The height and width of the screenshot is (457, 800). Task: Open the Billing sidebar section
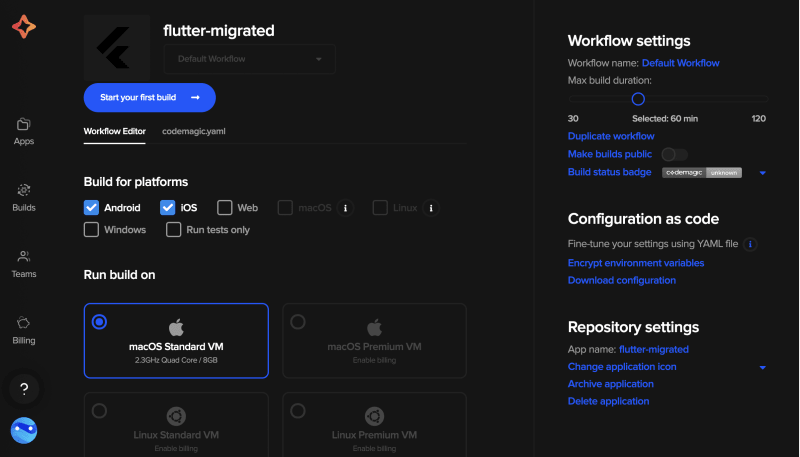[x=23, y=331]
